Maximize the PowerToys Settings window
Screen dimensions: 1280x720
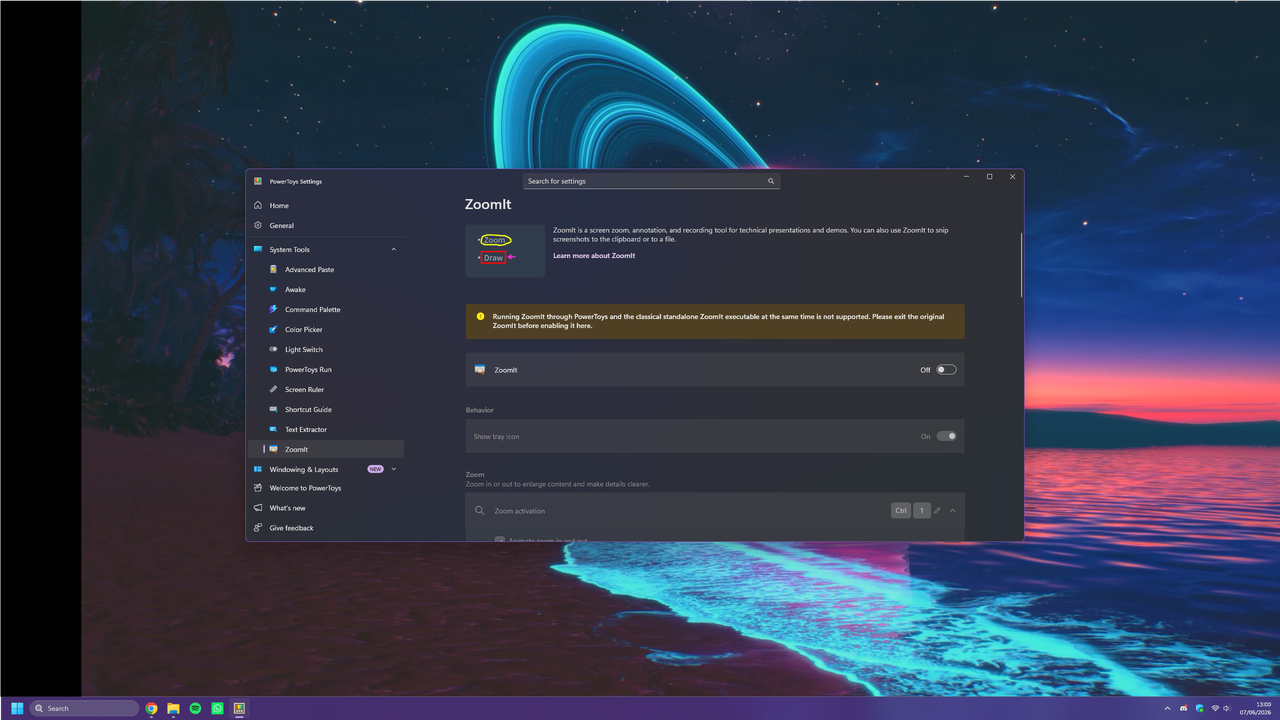click(x=990, y=177)
